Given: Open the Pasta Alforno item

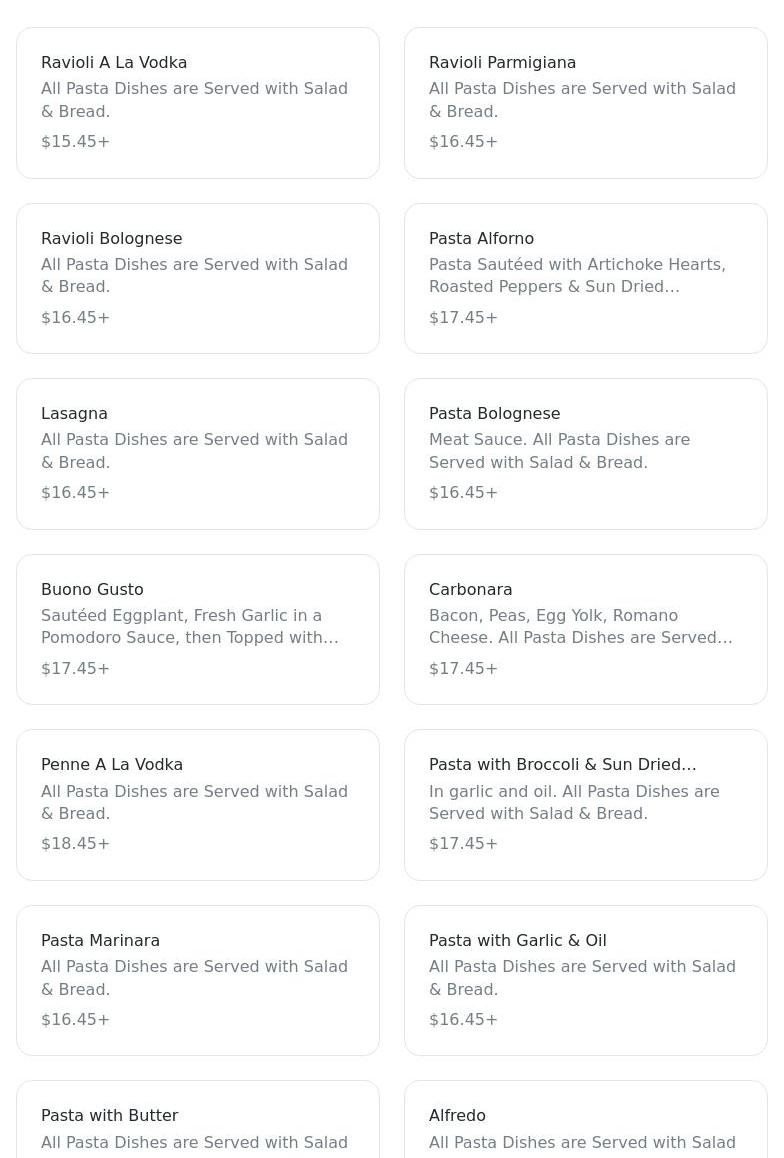Looking at the screenshot, I should [585, 278].
